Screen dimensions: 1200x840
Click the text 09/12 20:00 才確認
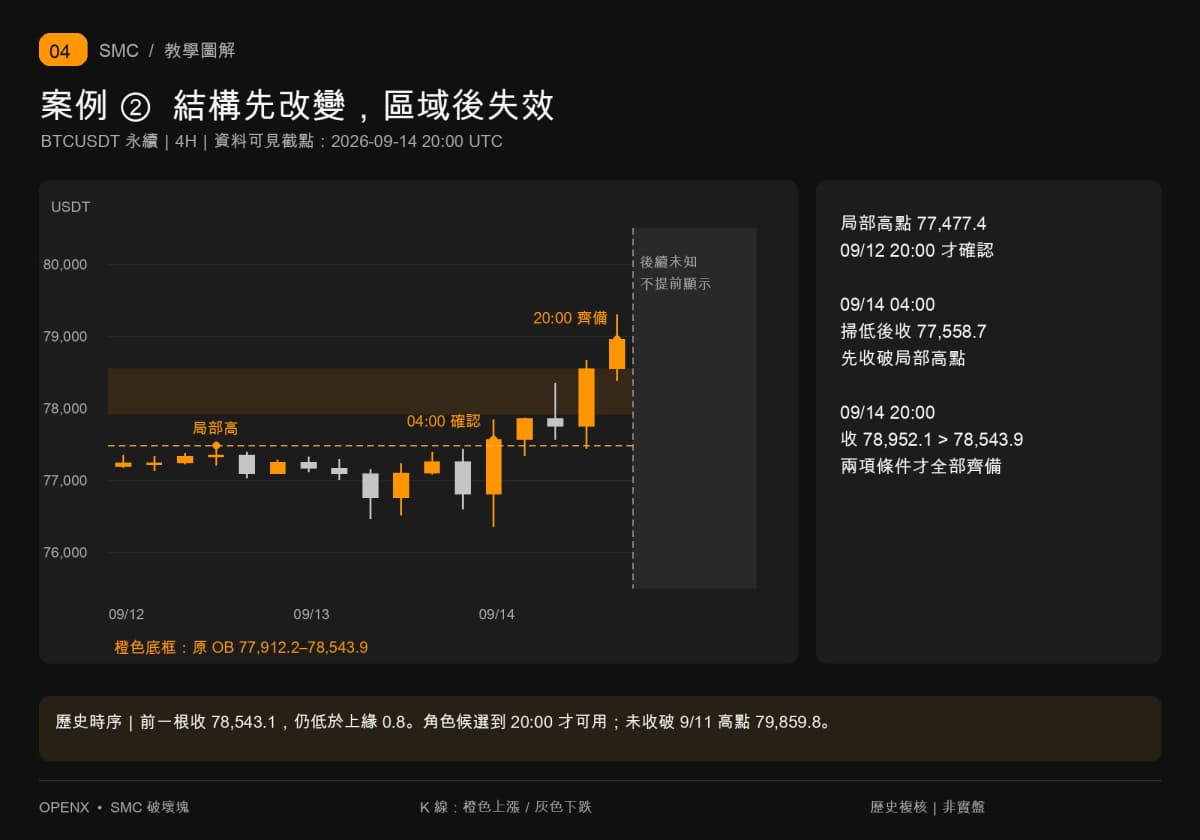click(917, 250)
